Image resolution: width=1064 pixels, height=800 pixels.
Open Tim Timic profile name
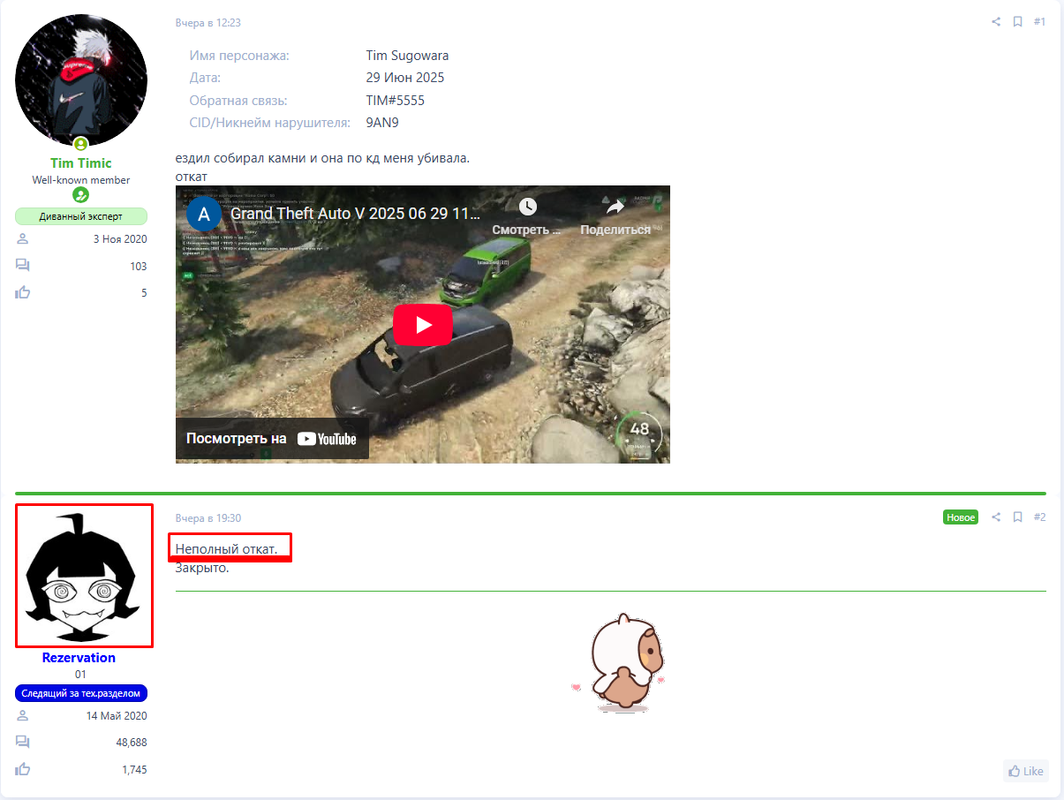click(81, 163)
